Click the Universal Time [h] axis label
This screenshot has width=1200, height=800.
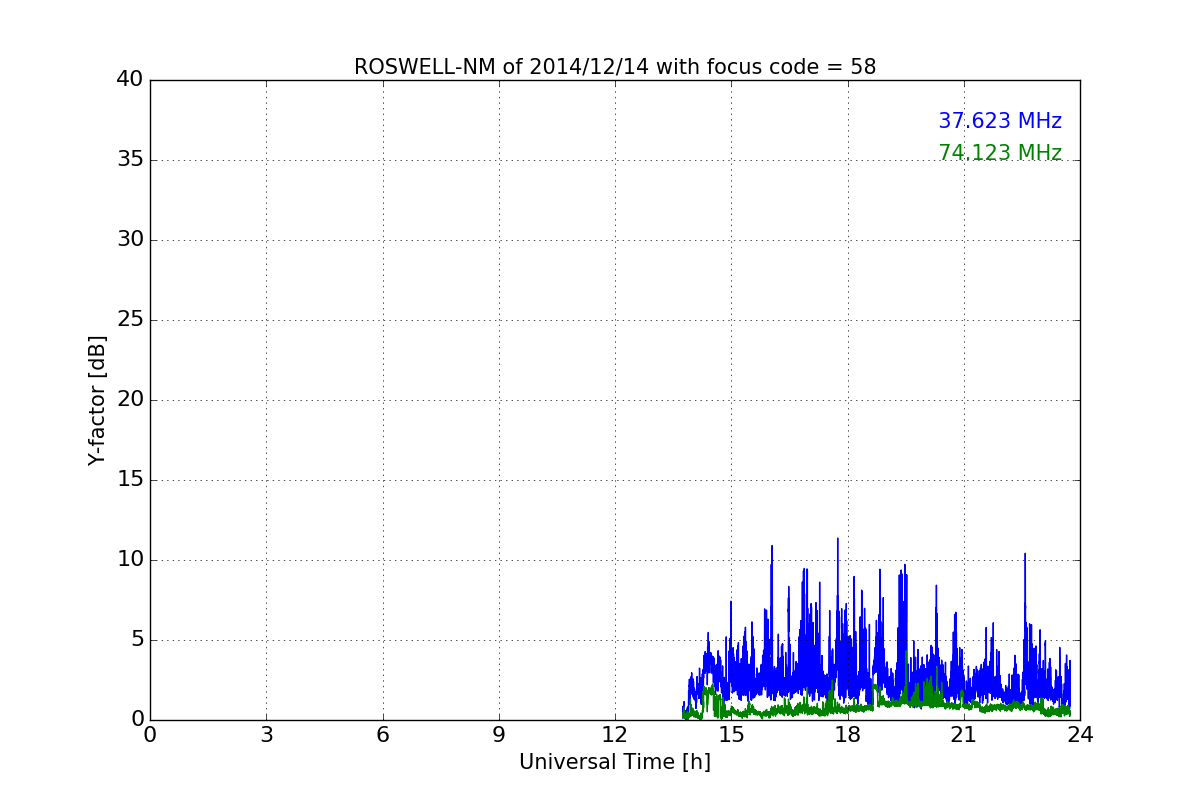[615, 762]
